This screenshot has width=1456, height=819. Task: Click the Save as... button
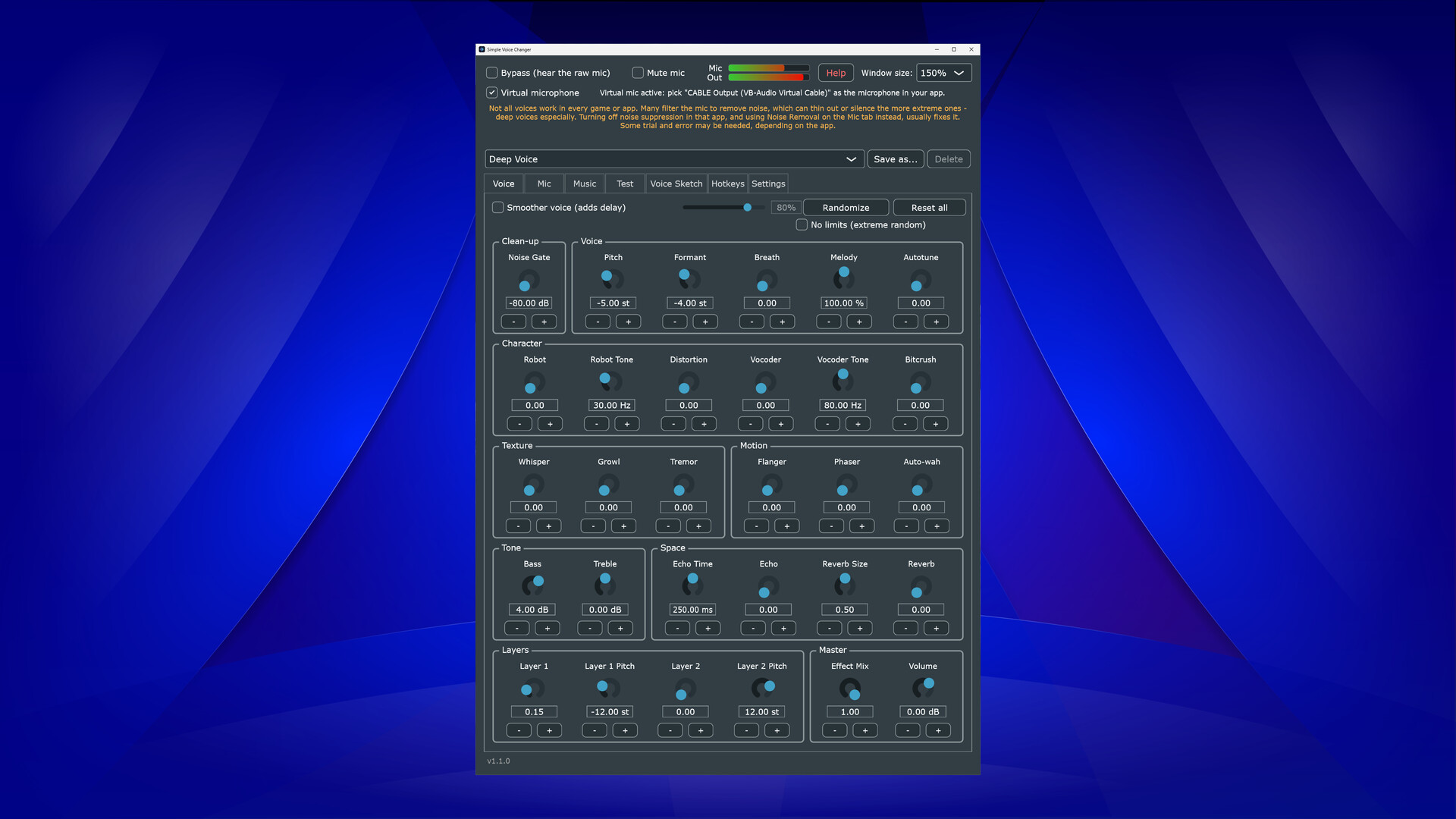pos(895,159)
